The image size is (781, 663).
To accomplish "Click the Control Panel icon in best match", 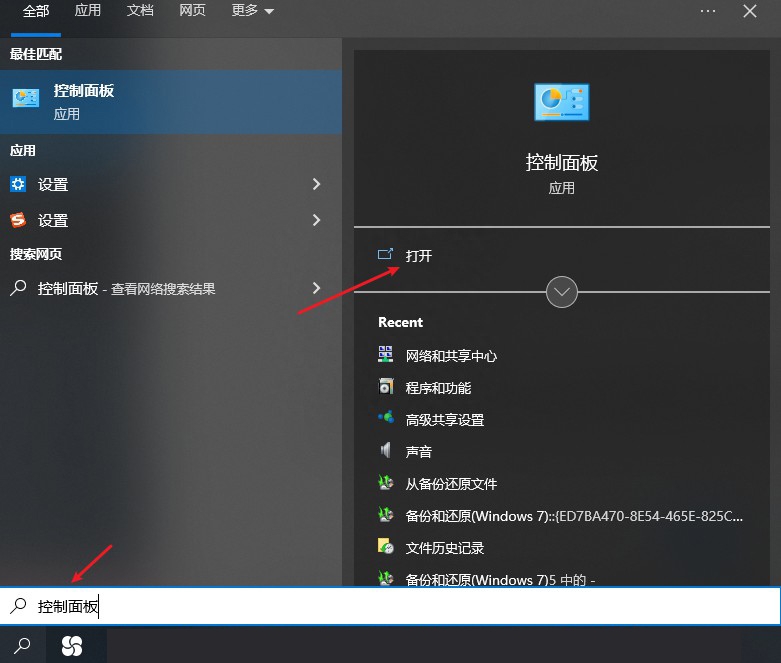I will click(x=26, y=98).
